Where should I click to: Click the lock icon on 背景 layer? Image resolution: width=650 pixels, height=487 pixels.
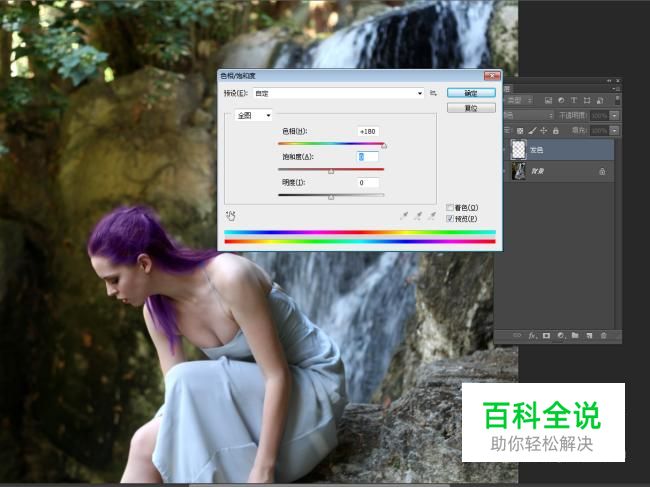(602, 171)
